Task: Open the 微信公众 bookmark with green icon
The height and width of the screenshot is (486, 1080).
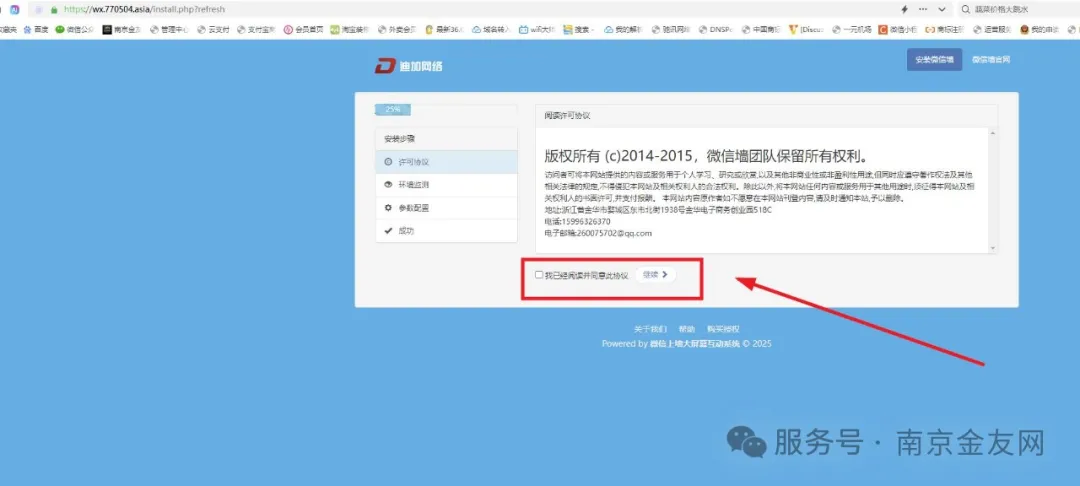Action: coord(75,30)
